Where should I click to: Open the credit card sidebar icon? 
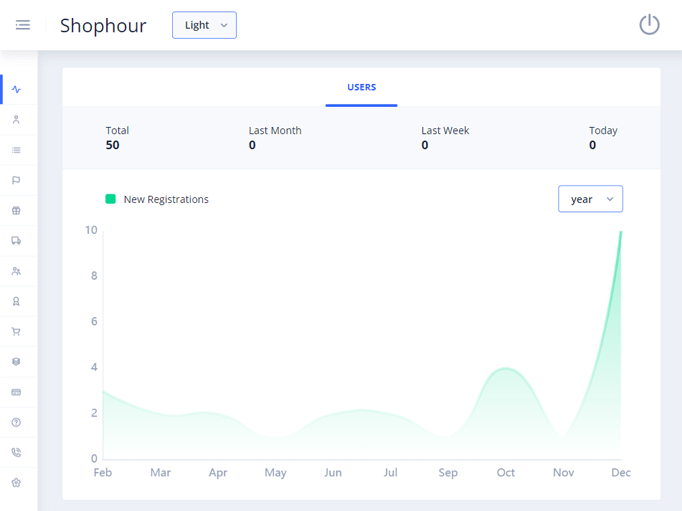[x=16, y=393]
